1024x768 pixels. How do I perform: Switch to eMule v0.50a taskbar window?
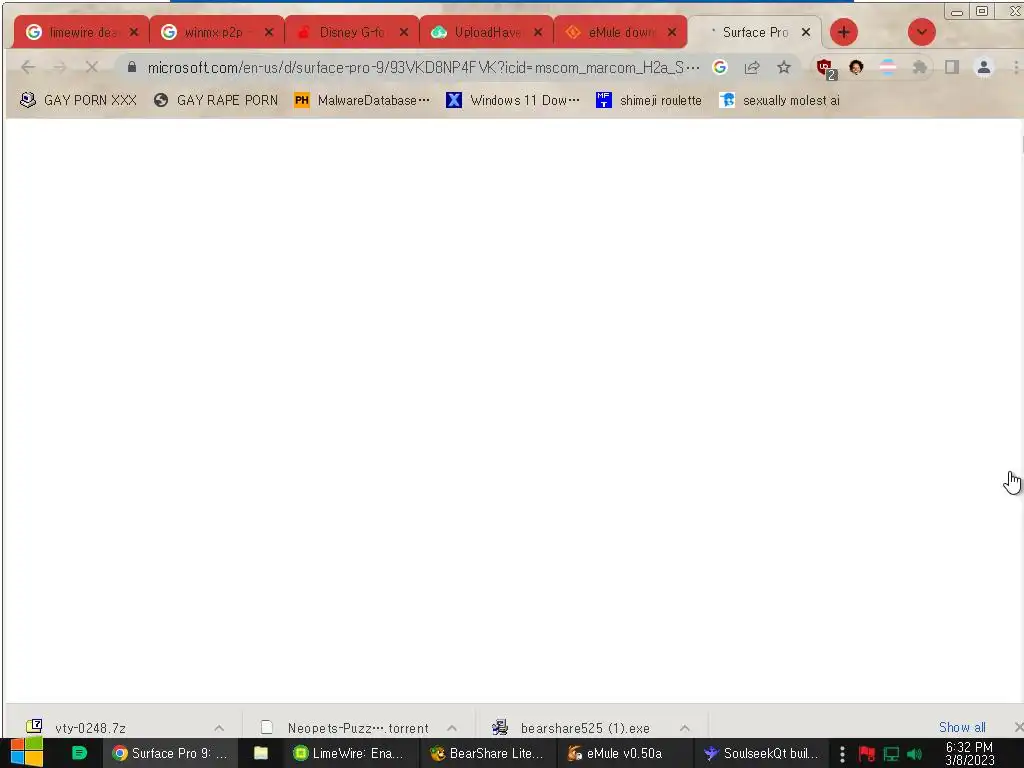click(x=624, y=753)
